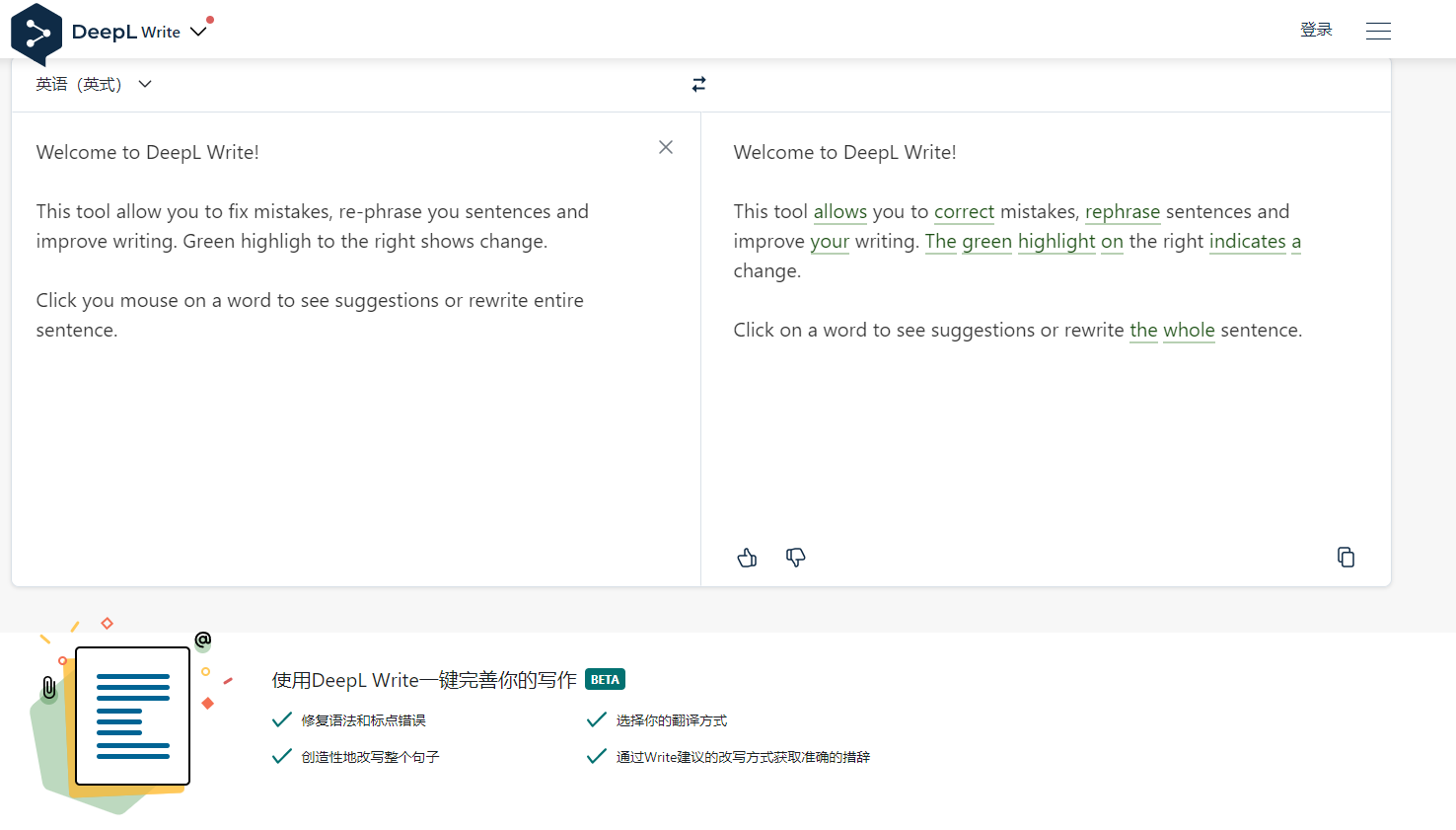This screenshot has width=1456, height=830.
Task: Click the swap arrows icon
Action: (x=698, y=85)
